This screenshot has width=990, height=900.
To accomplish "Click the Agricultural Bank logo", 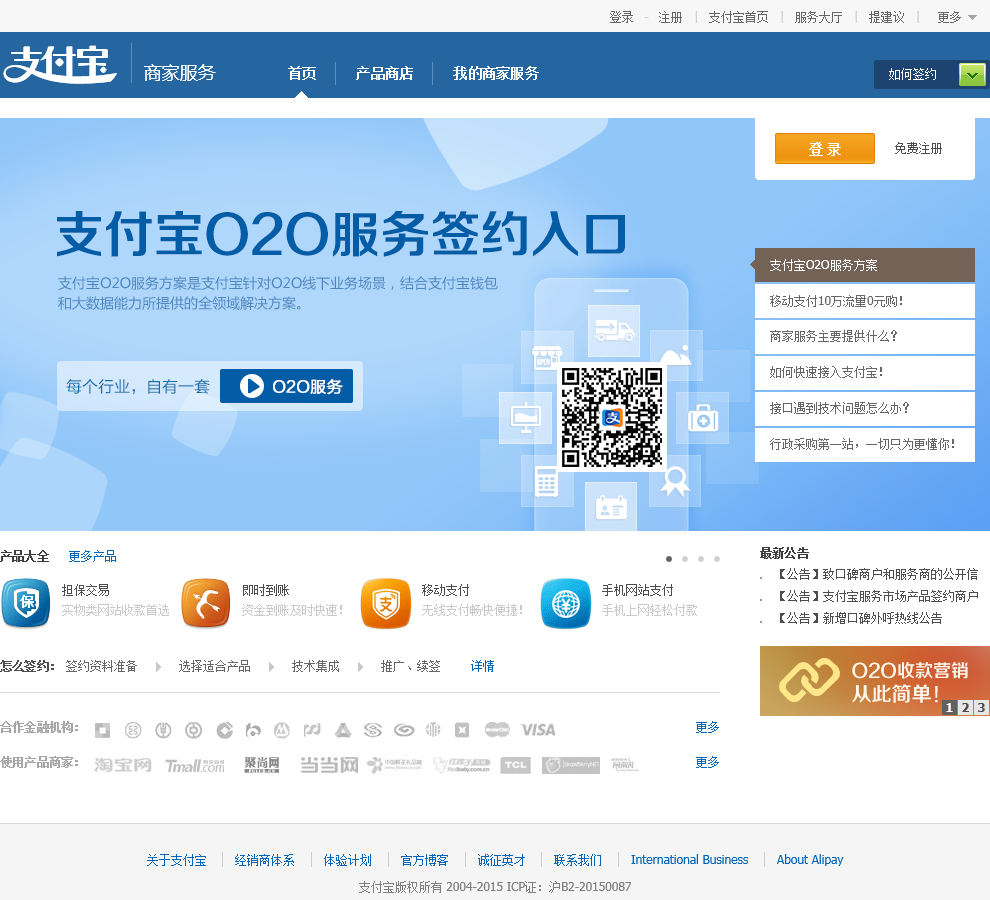I will pyautogui.click(x=163, y=730).
